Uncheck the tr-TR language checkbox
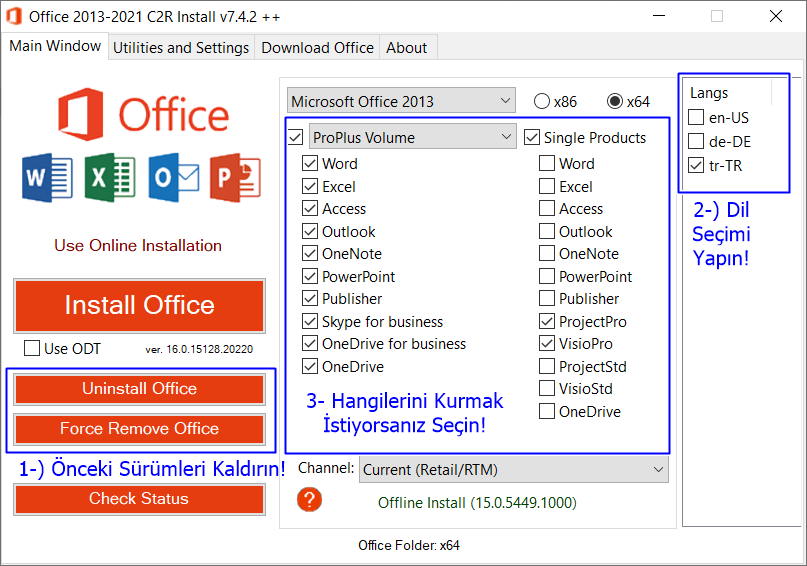The height and width of the screenshot is (566, 807). pyautogui.click(x=696, y=166)
